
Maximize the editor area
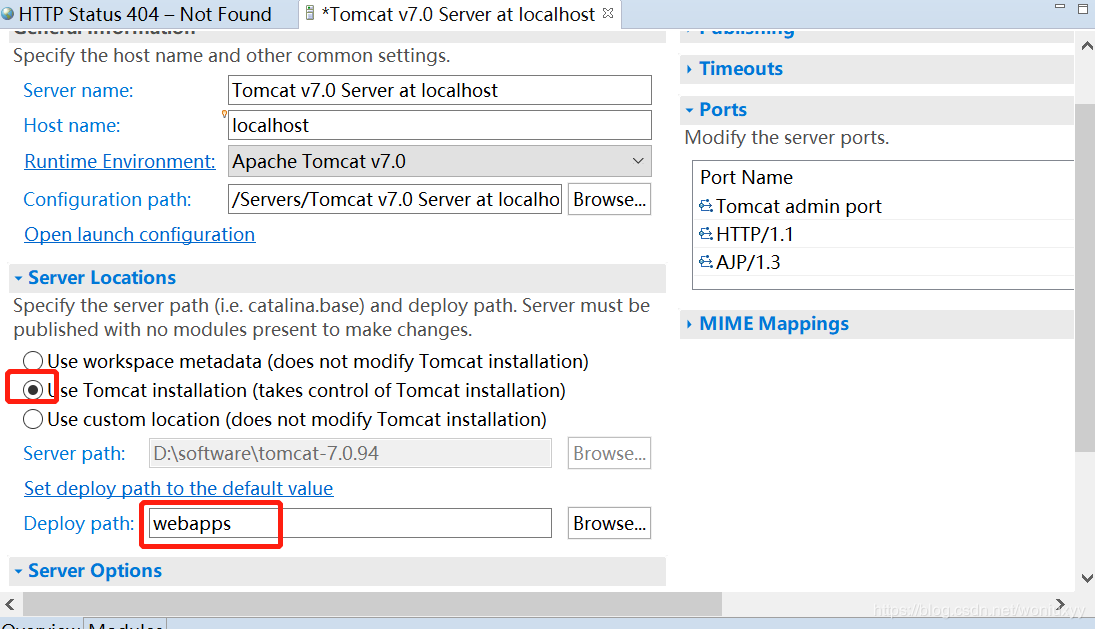click(x=1083, y=8)
